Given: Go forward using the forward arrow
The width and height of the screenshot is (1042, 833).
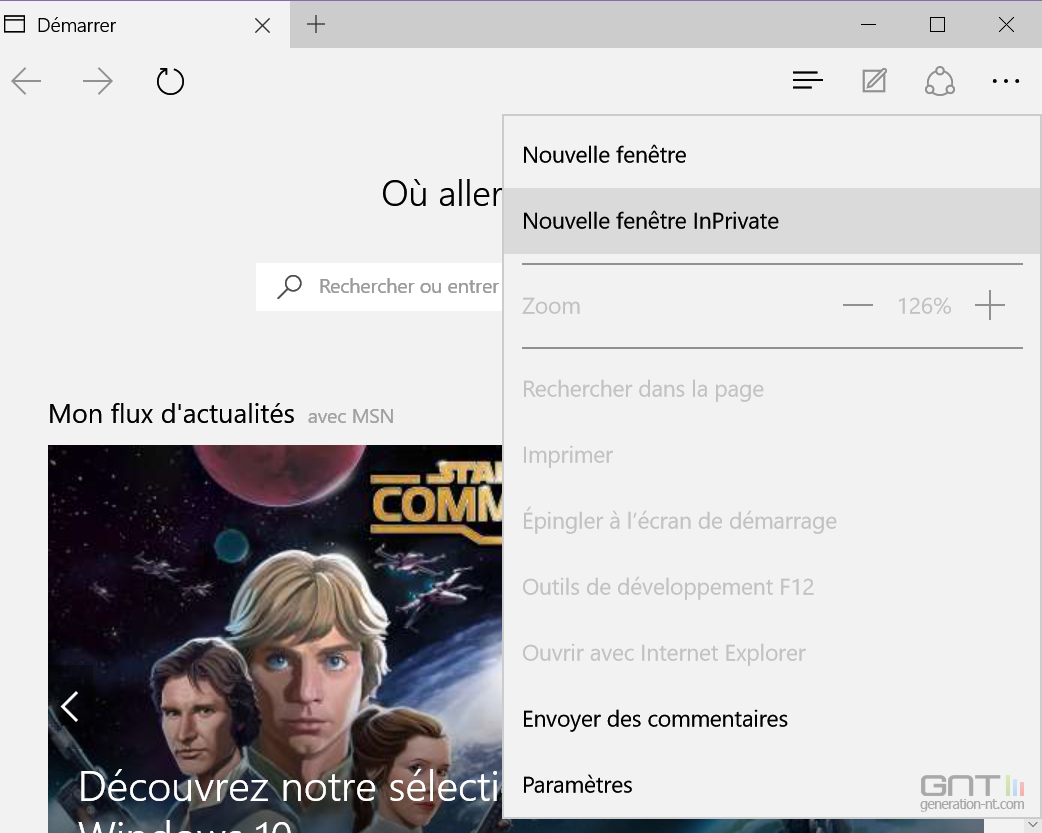Looking at the screenshot, I should [x=98, y=82].
